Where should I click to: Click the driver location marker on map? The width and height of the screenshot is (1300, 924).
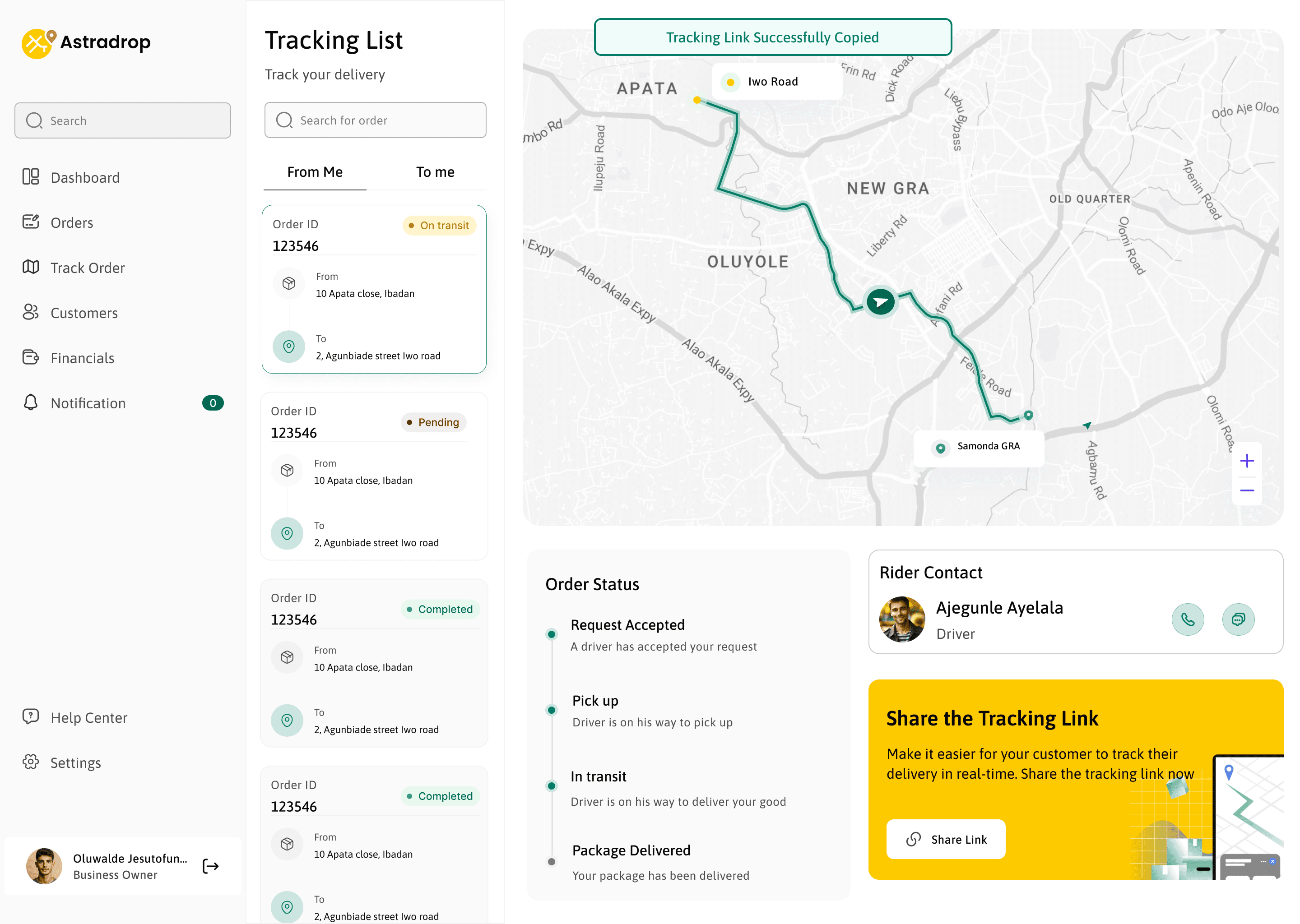click(x=880, y=301)
